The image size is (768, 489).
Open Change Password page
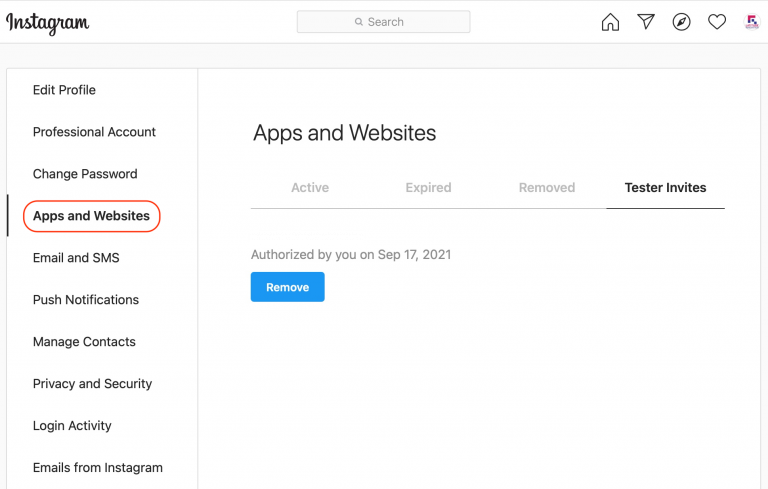pyautogui.click(x=85, y=174)
